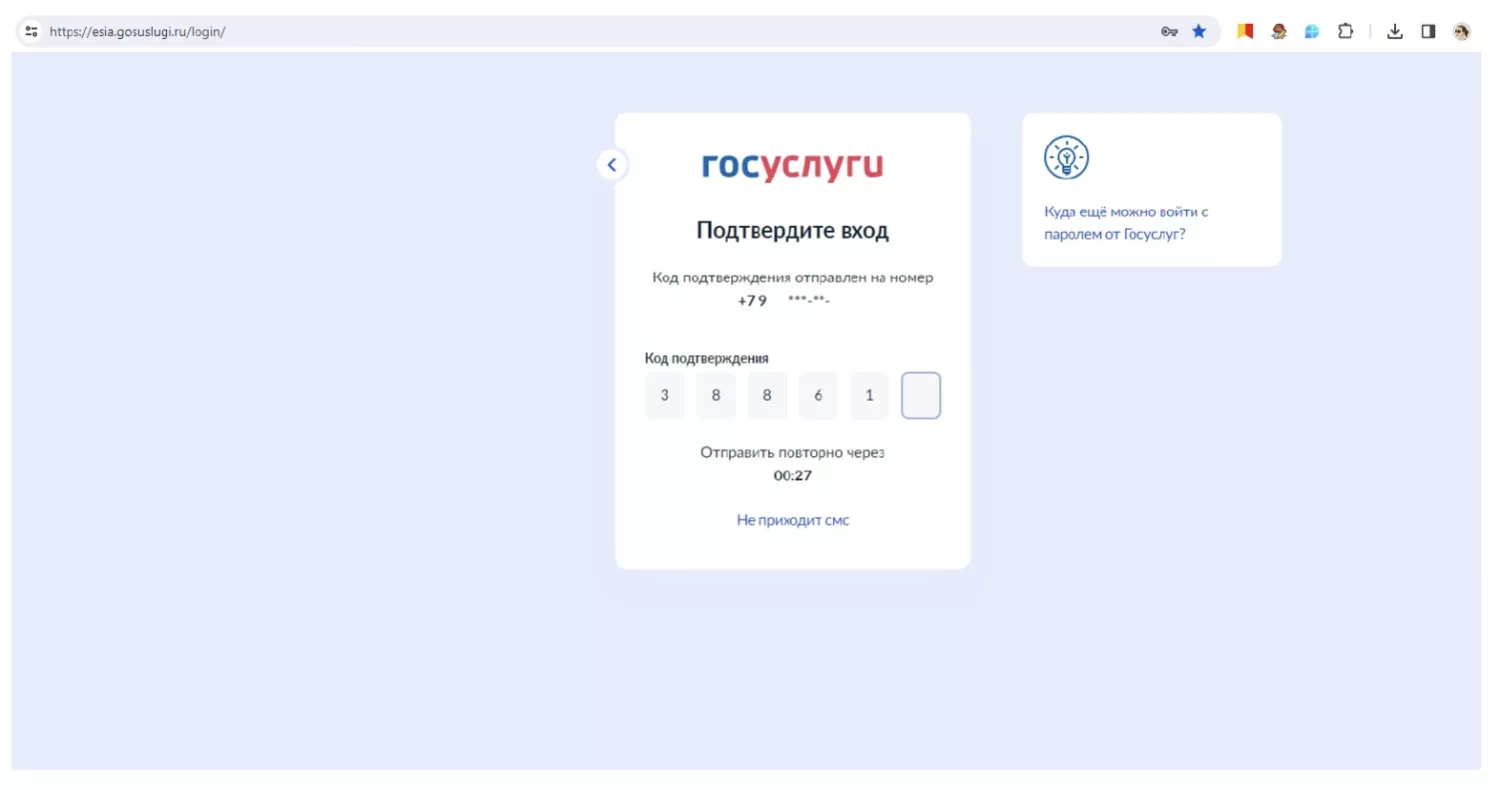The image size is (1500, 790).
Task: Click the lightbulb hint icon
Action: [1066, 158]
